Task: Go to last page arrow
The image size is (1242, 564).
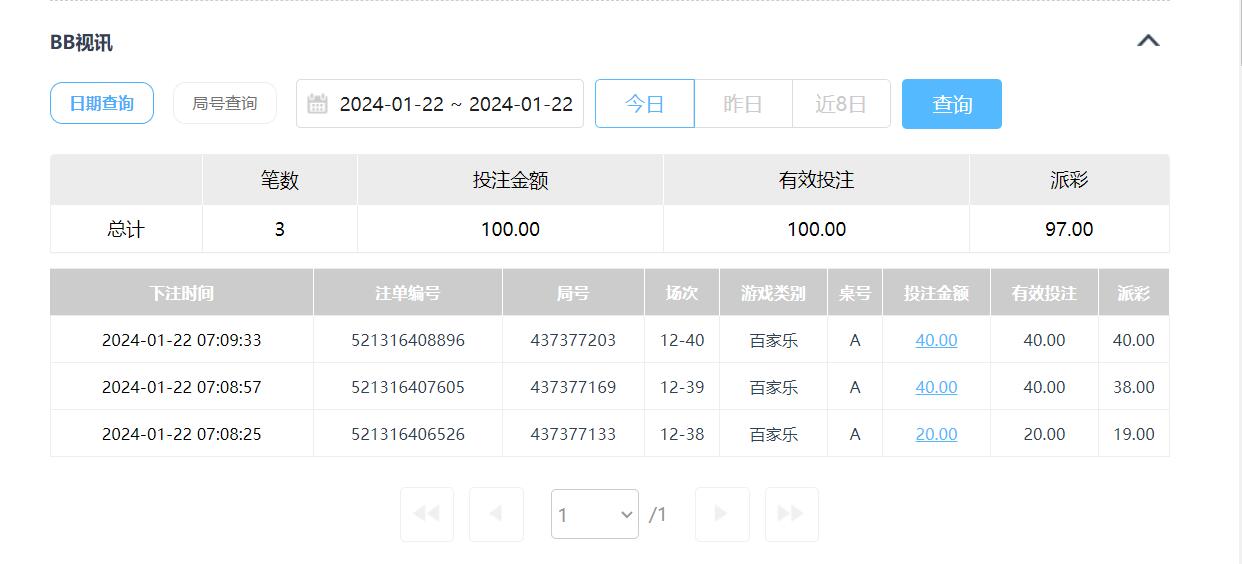Action: [792, 514]
